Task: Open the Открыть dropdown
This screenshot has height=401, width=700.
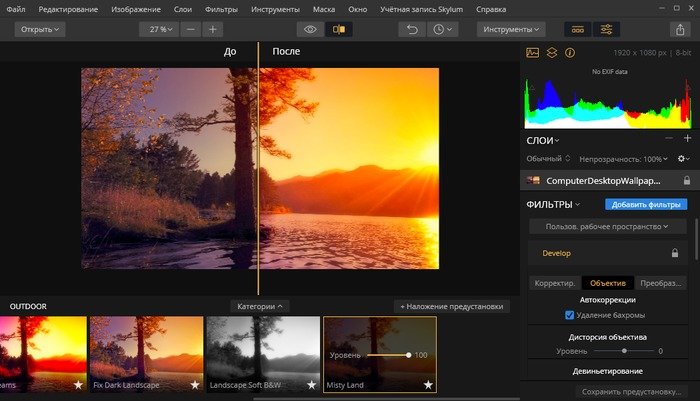Action: [x=39, y=29]
